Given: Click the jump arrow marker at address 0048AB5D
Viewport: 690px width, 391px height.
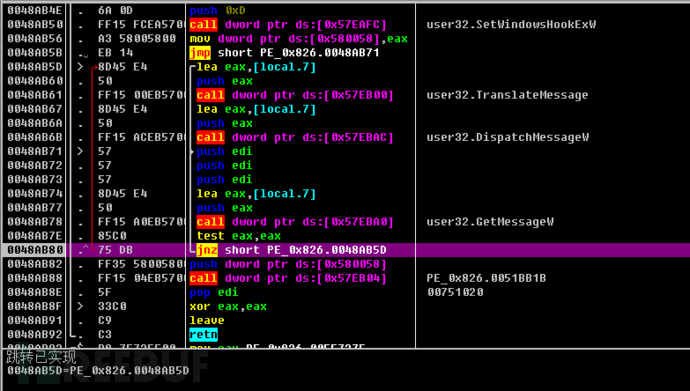Looking at the screenshot, I should pyautogui.click(x=80, y=67).
